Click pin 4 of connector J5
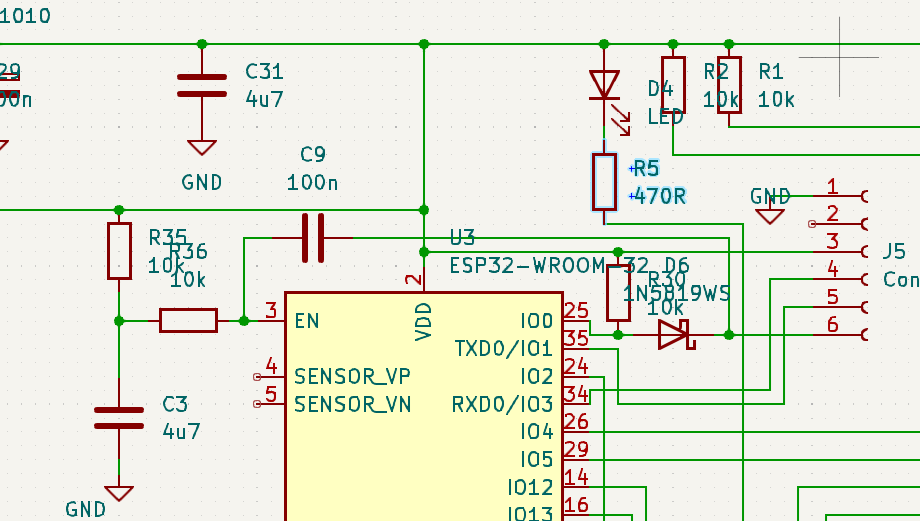Image resolution: width=920 pixels, height=521 pixels. pos(832,269)
